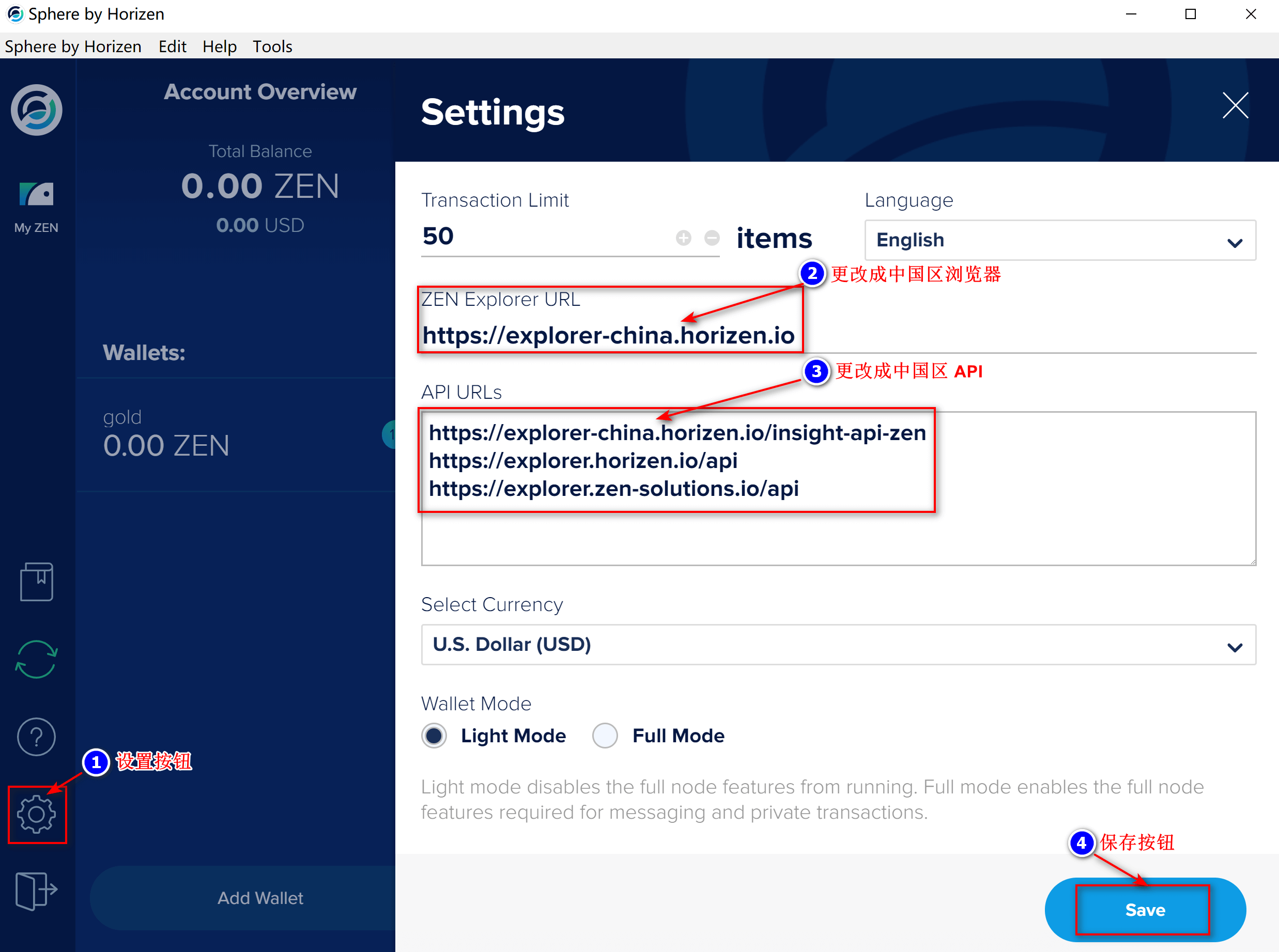Open the Tools menu

pos(272,46)
